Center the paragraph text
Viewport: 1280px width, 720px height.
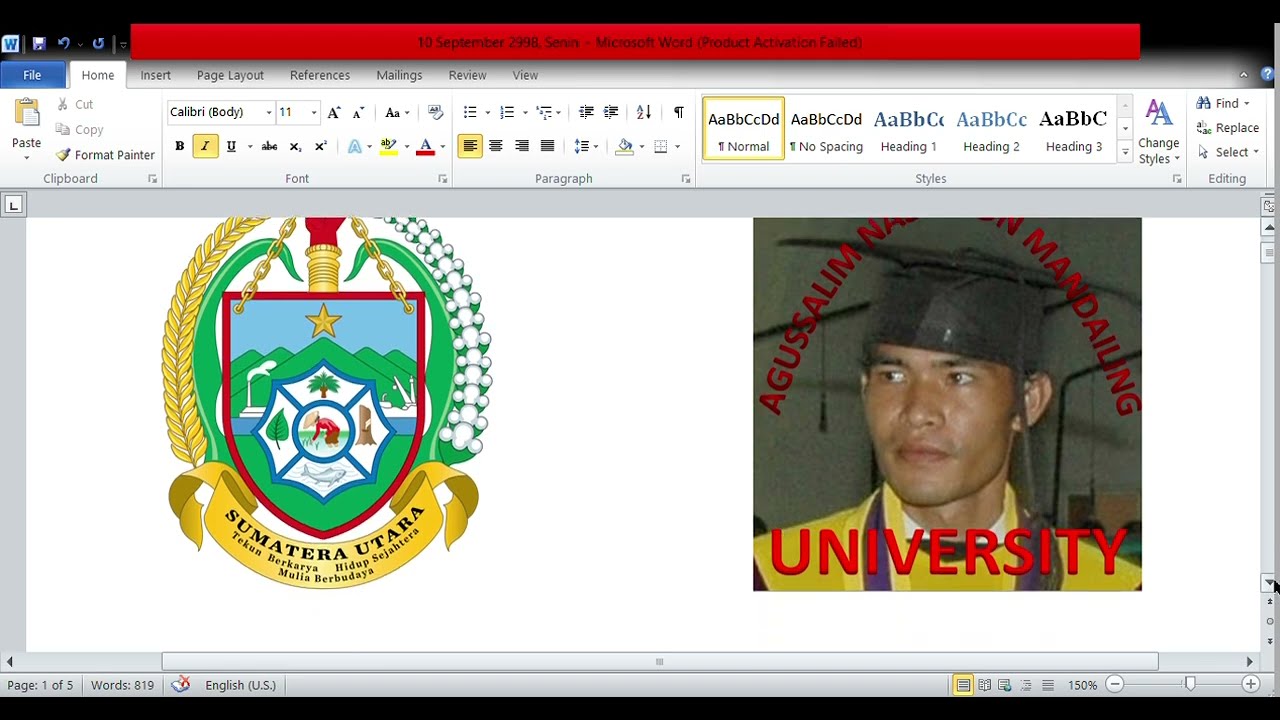point(496,146)
